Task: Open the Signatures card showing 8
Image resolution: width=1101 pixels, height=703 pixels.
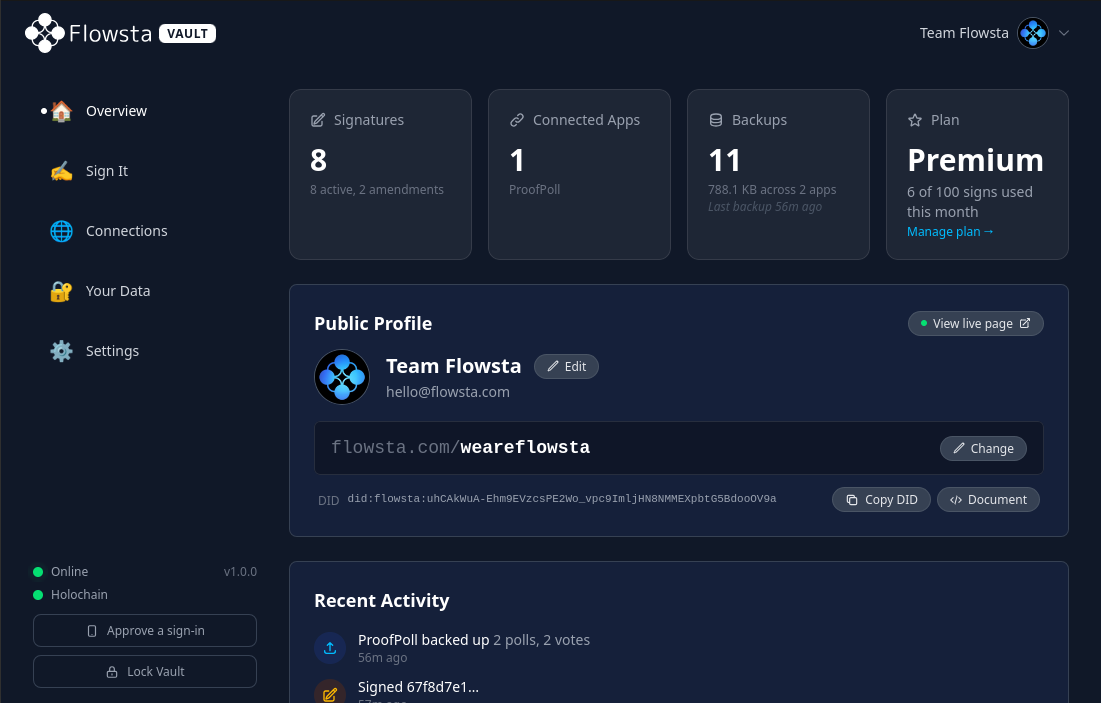Action: click(381, 174)
